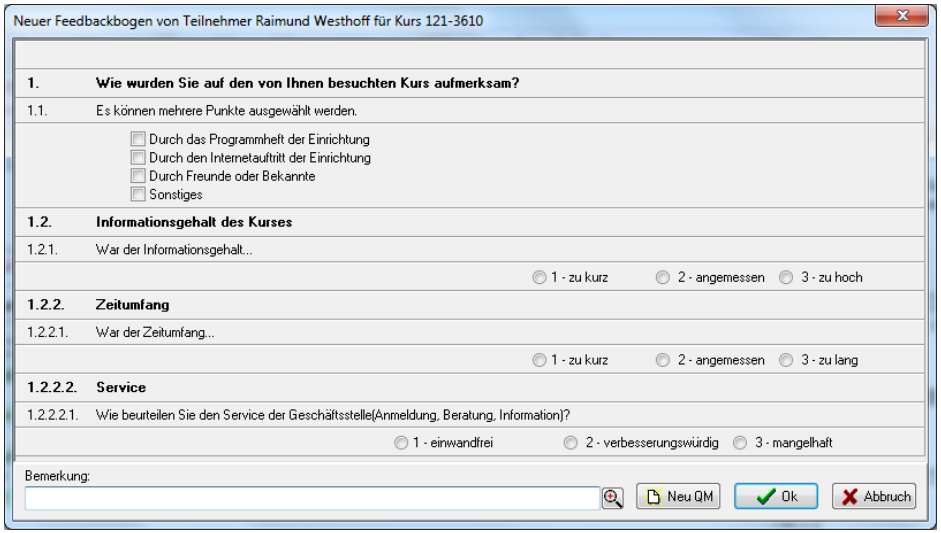941x533 pixels.
Task: Check 'Durch den Internetauftritt der Einrichtung'
Action: point(138,158)
